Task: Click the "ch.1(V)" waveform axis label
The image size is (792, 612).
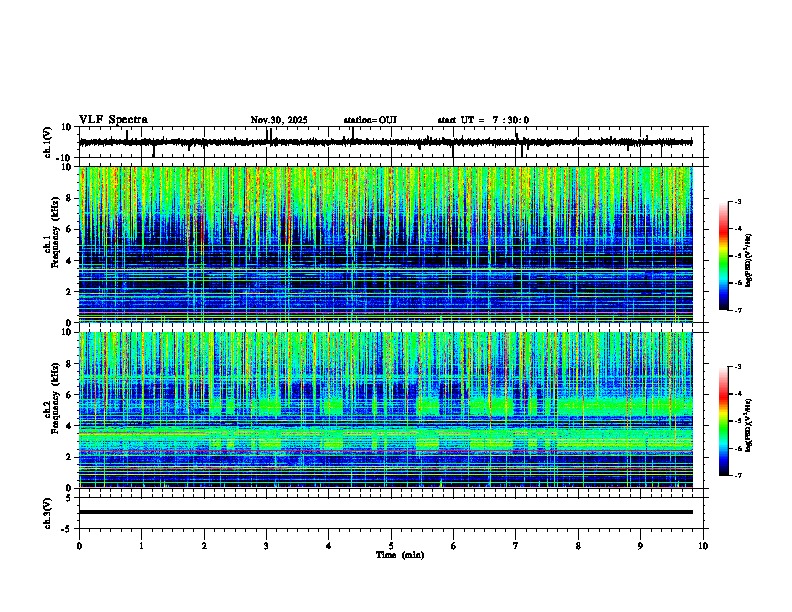Action: [x=48, y=142]
